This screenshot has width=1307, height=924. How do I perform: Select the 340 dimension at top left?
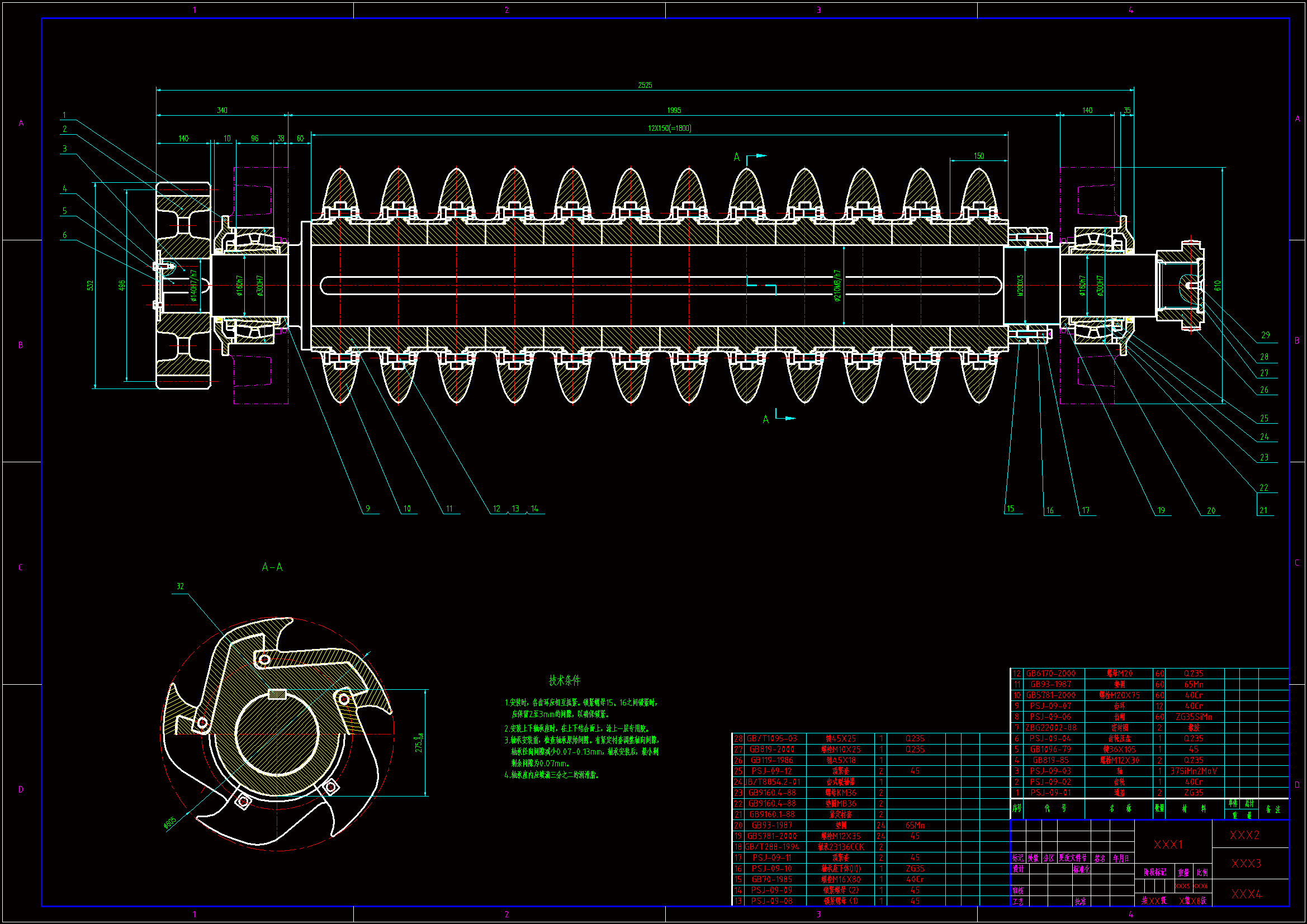click(x=222, y=110)
